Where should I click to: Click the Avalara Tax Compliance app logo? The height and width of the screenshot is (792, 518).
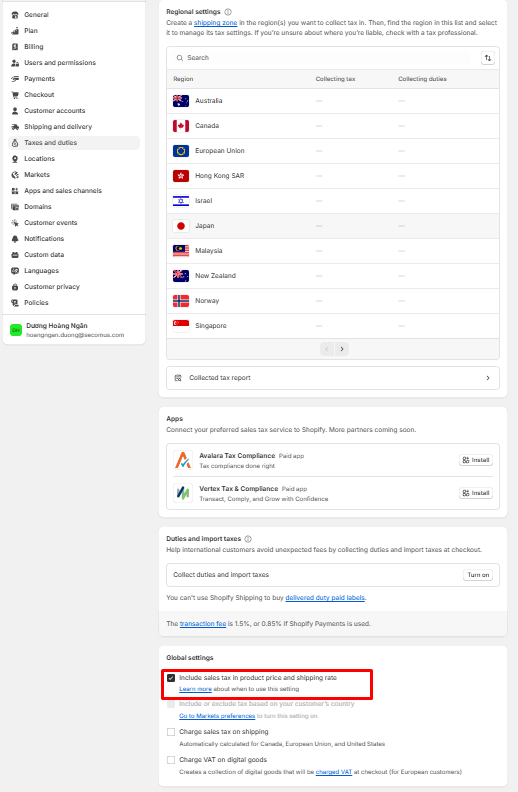(182, 460)
